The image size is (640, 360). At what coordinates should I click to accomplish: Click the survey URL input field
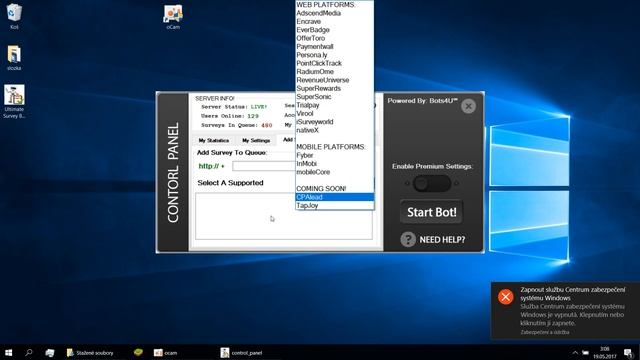click(264, 166)
